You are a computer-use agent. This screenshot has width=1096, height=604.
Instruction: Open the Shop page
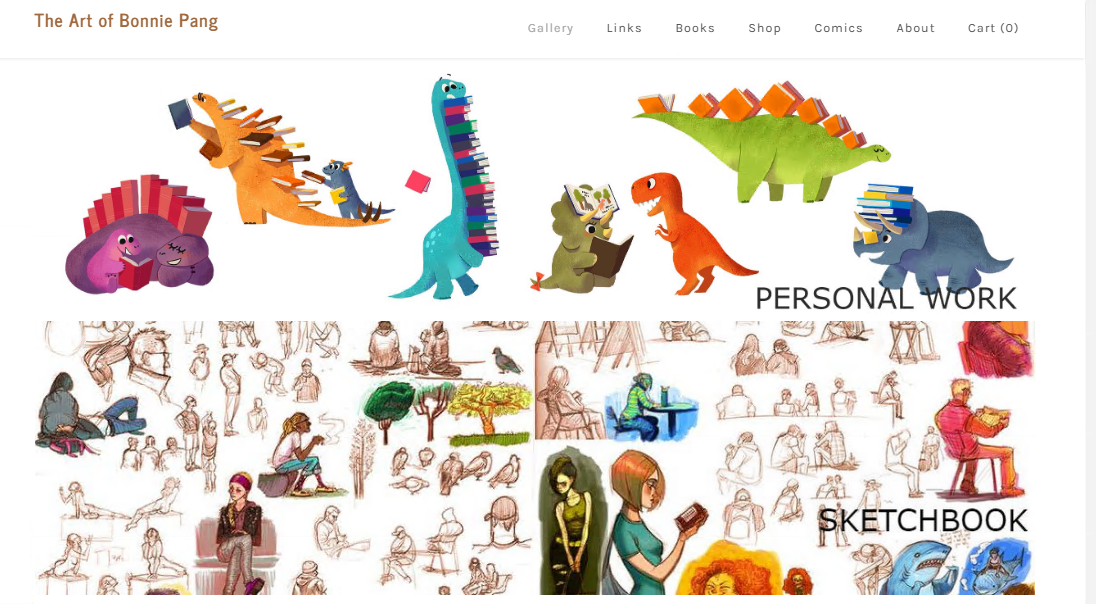765,28
